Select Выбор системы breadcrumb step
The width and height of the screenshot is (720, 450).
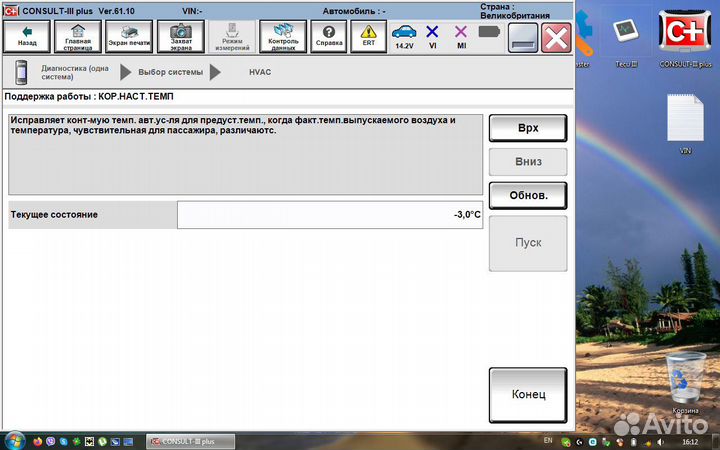pos(170,72)
